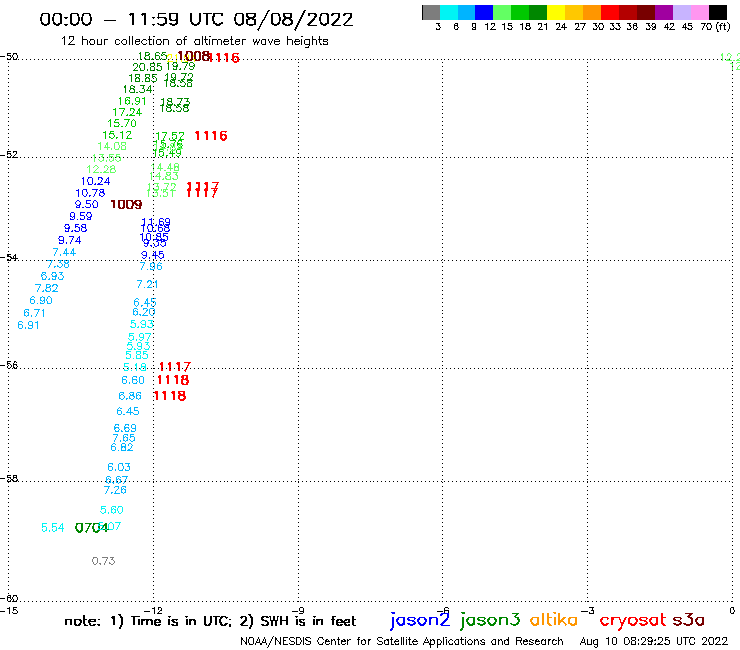Click the NOAA/NESDIS Center footer credit
This screenshot has width=740, height=650.
point(402,641)
